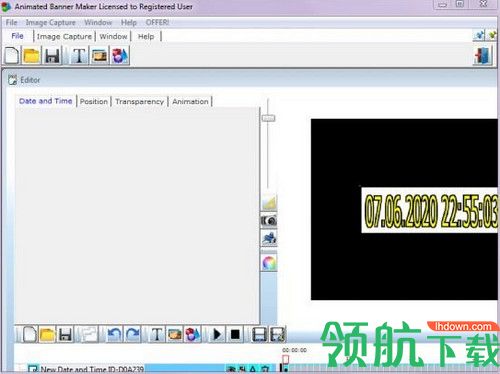Click Image Capture in the second menu row
Screen dimensions: 500x374
point(64,36)
